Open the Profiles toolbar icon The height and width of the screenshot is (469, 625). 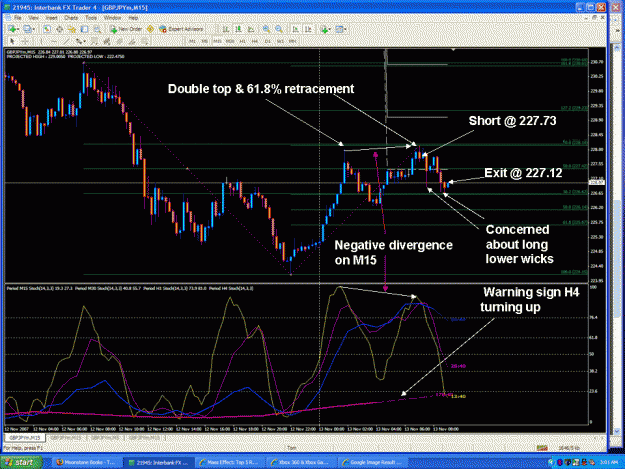tap(27, 29)
